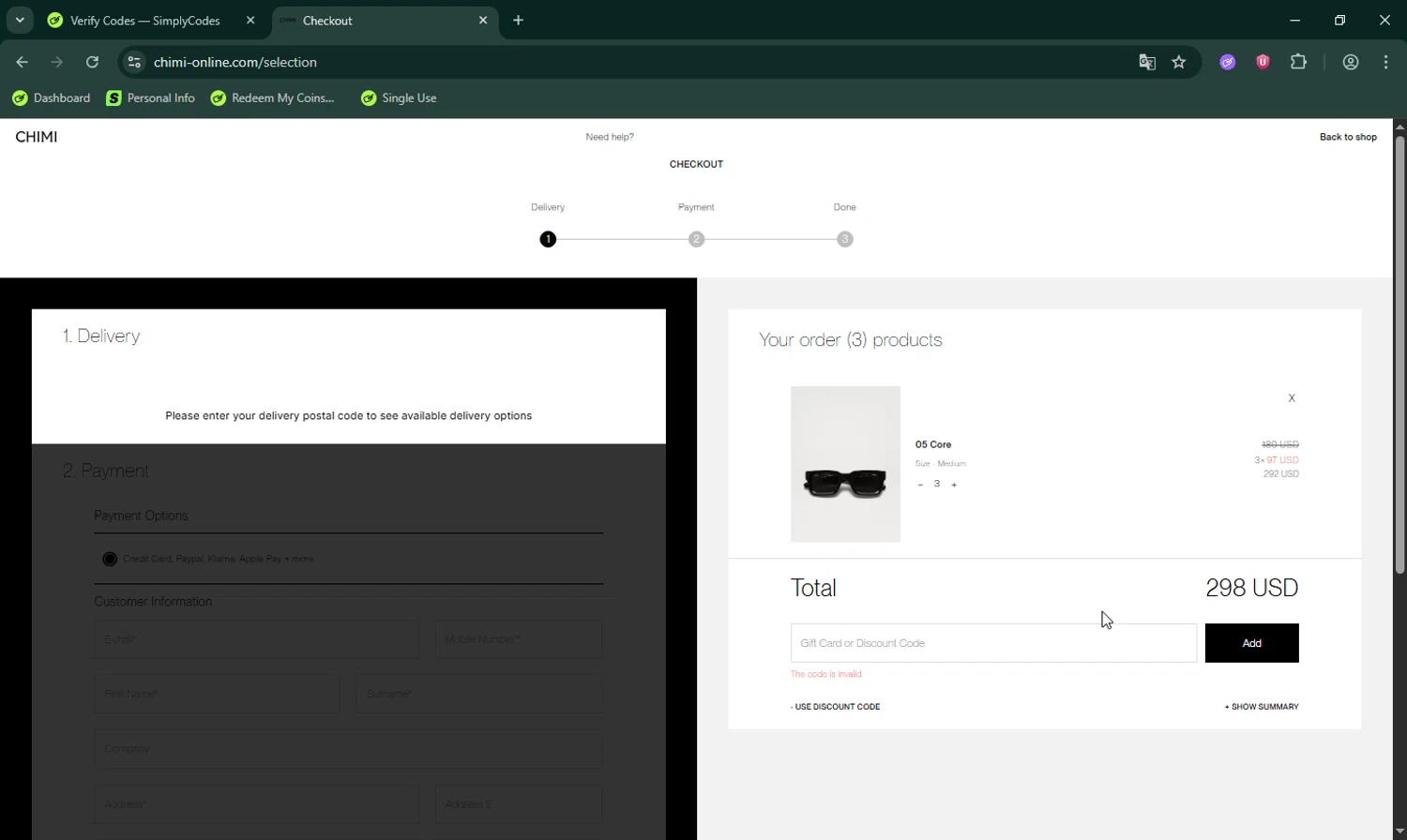Go Back to shop
The image size is (1407, 840).
[x=1348, y=137]
